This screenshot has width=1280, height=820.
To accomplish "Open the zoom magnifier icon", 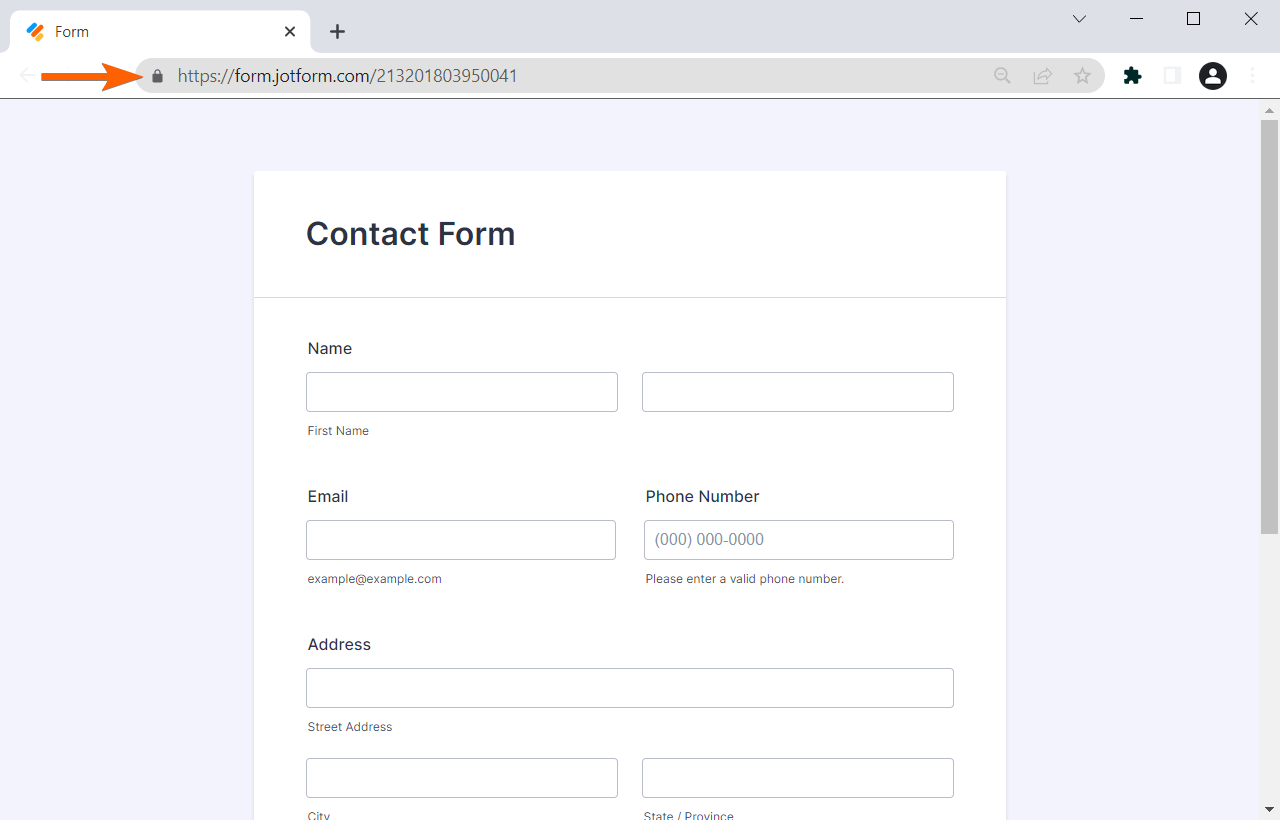I will pyautogui.click(x=1002, y=76).
